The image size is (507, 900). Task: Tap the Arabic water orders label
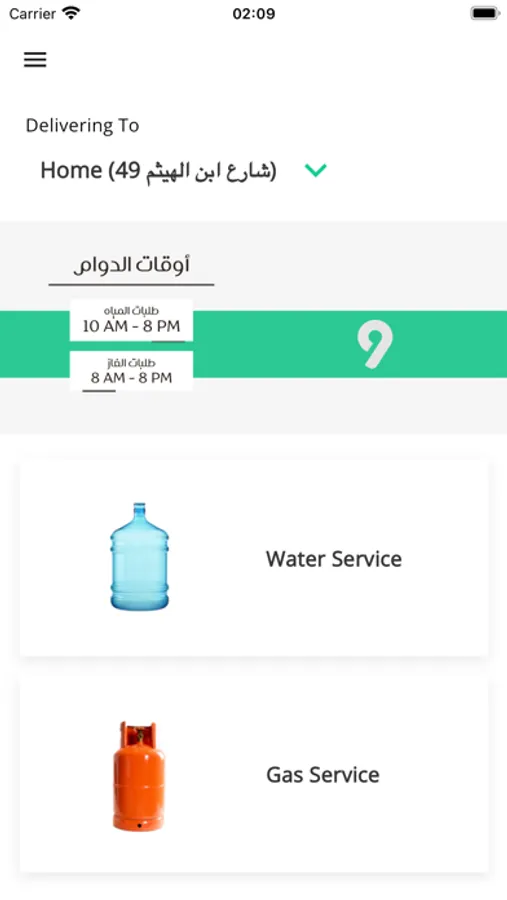coord(131,311)
